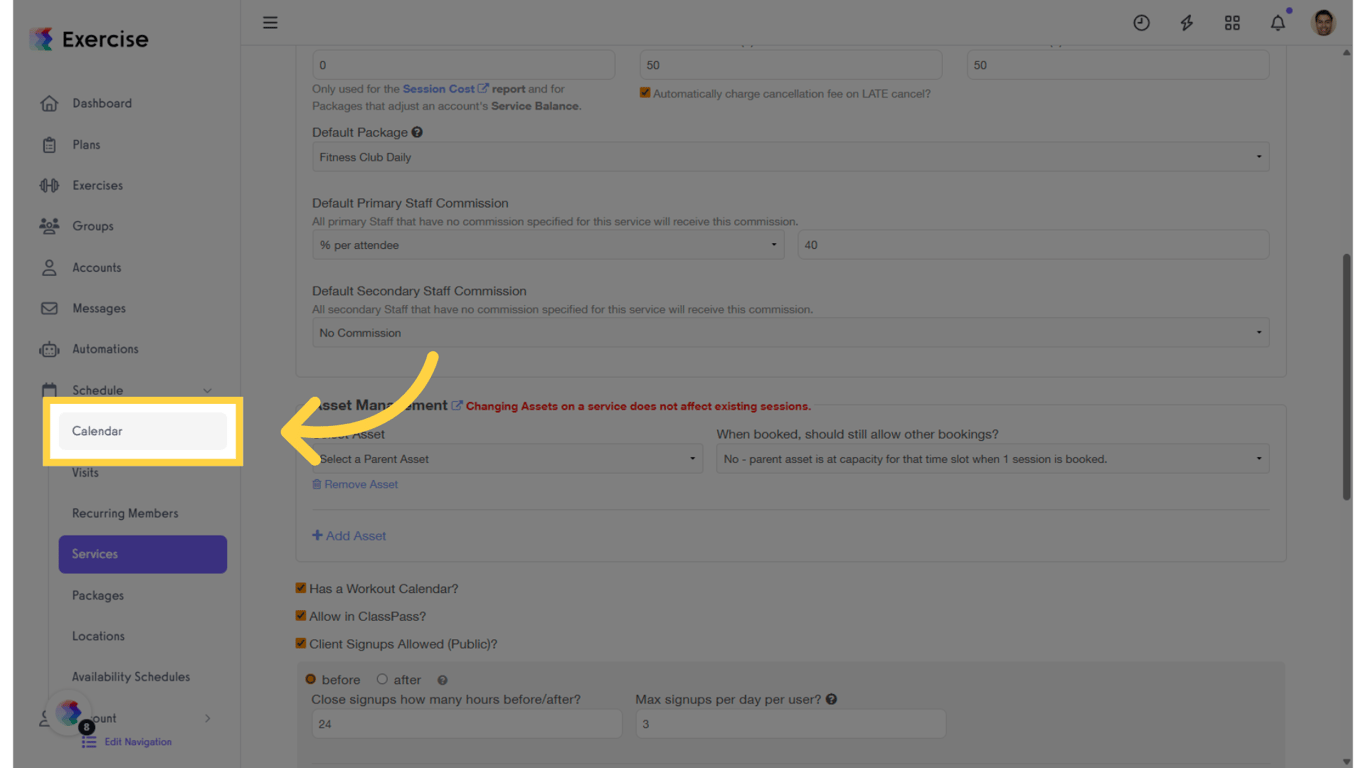Screen dimensions: 1366x768
Task: Click the Default Package help icon
Action: tap(417, 132)
